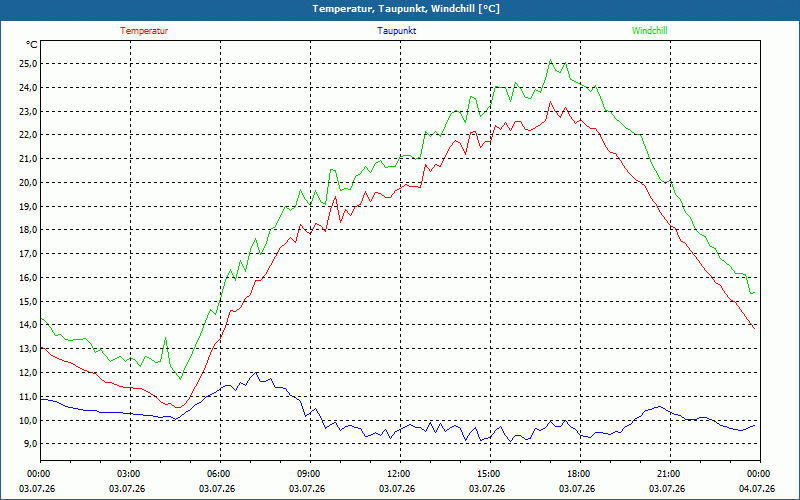Screen dimensions: 800x500
Task: Click the red Temperatur legend label
Action: [144, 31]
